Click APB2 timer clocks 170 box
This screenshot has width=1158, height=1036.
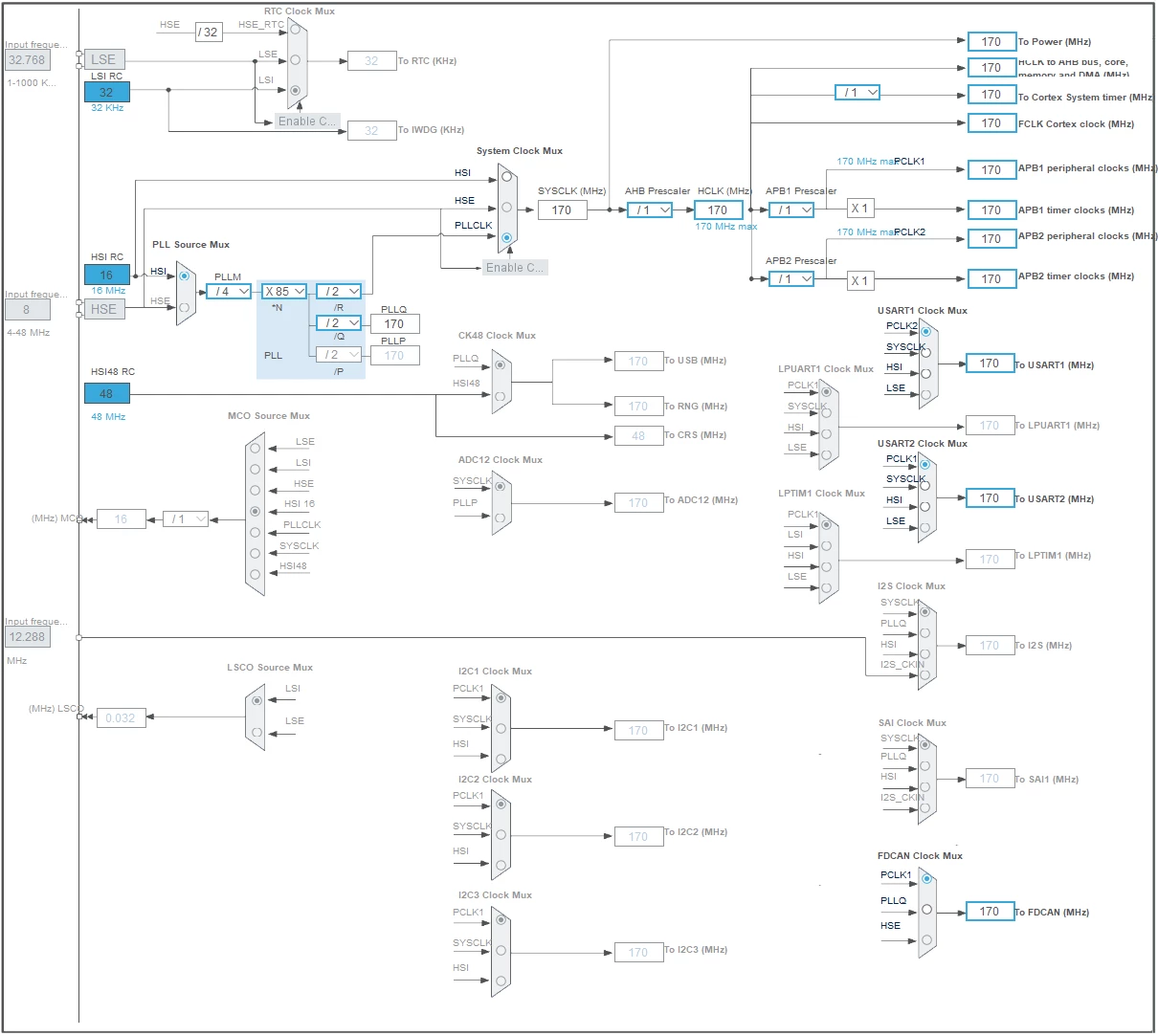point(991,278)
